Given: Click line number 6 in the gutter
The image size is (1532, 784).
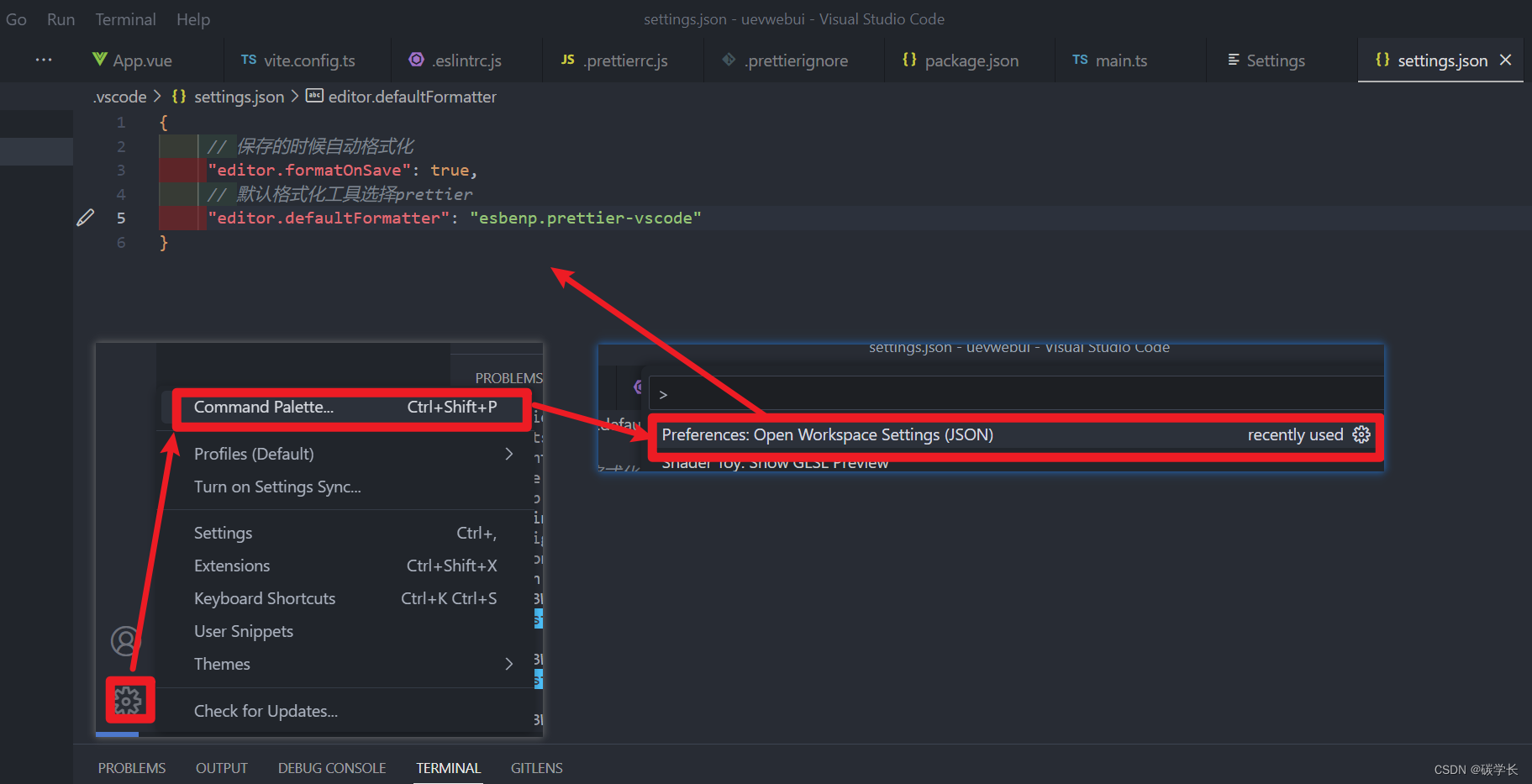Looking at the screenshot, I should tap(121, 242).
